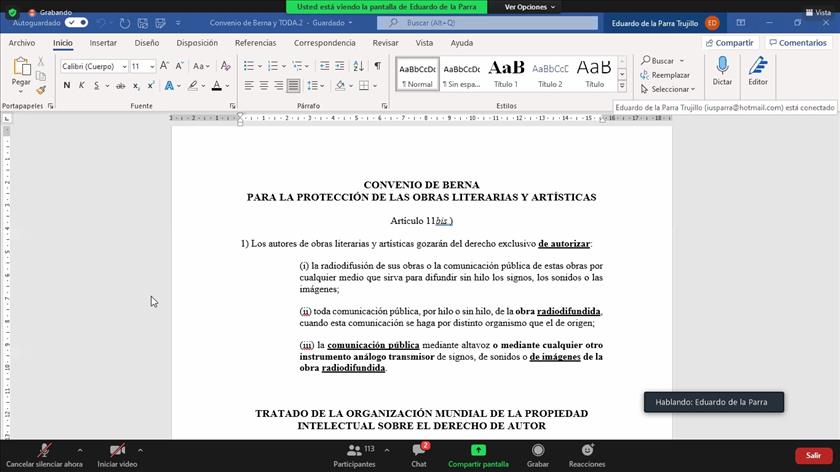Click the Comentarios button
Screen dimensions: 840x472
pyautogui.click(x=798, y=43)
